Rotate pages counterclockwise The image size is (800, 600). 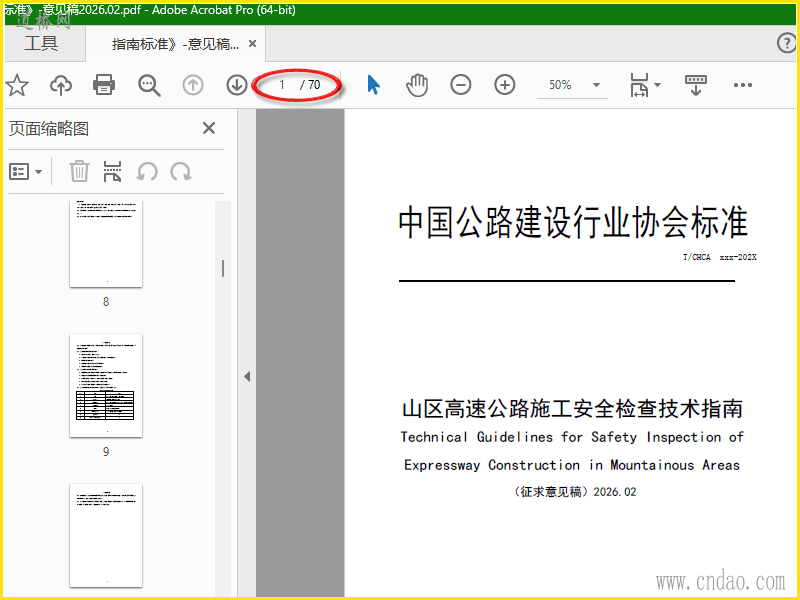[146, 171]
